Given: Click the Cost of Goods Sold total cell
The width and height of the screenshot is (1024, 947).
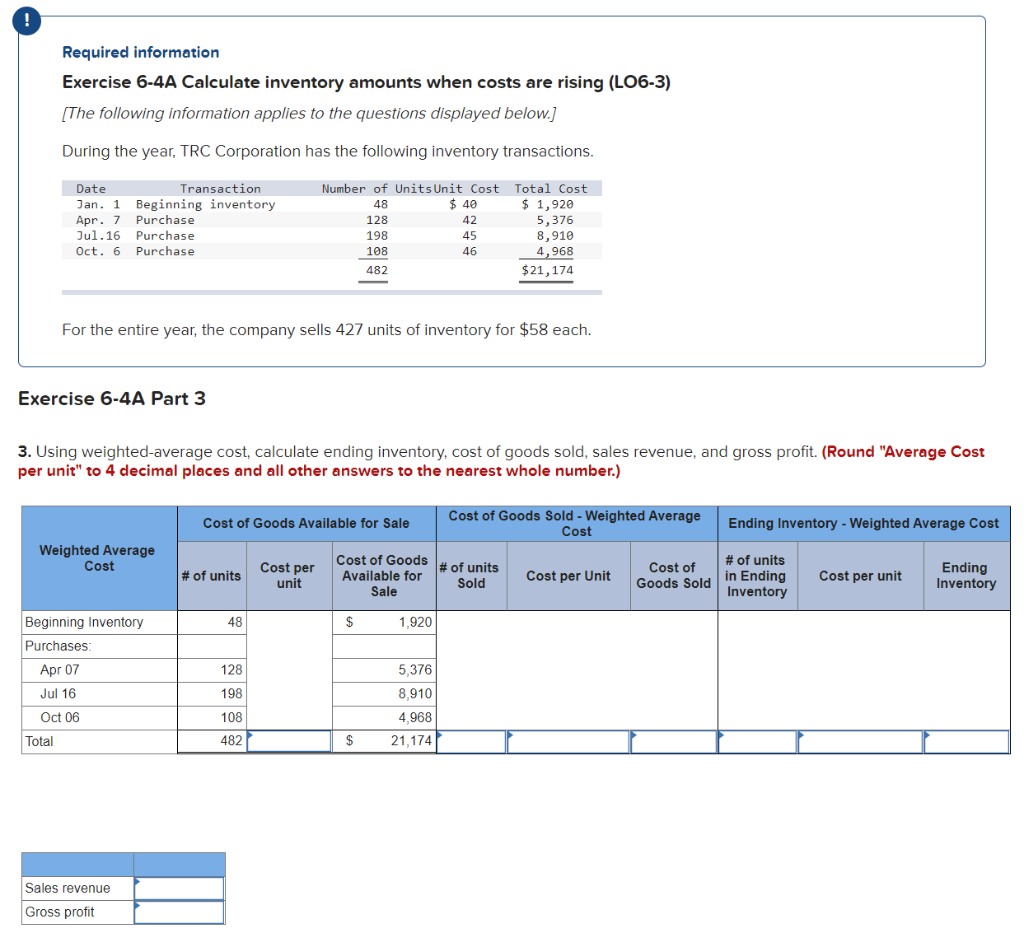Looking at the screenshot, I should click(x=673, y=741).
